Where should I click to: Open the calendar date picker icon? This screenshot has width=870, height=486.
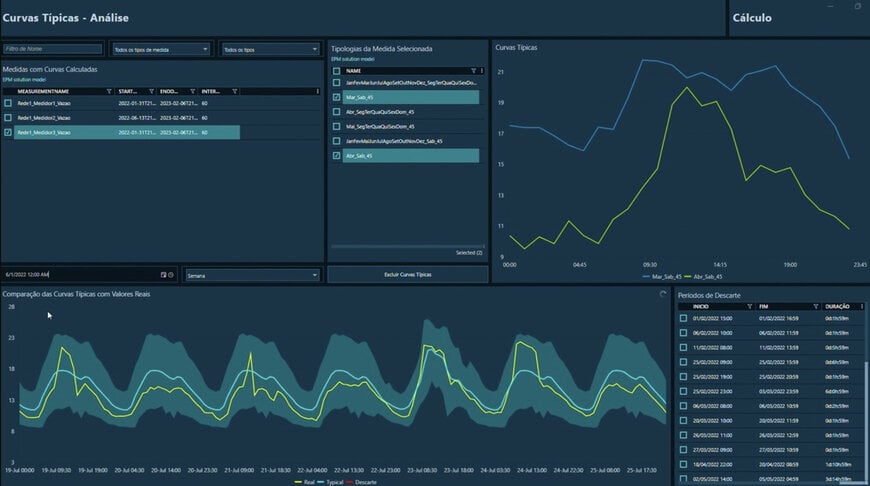pos(163,274)
